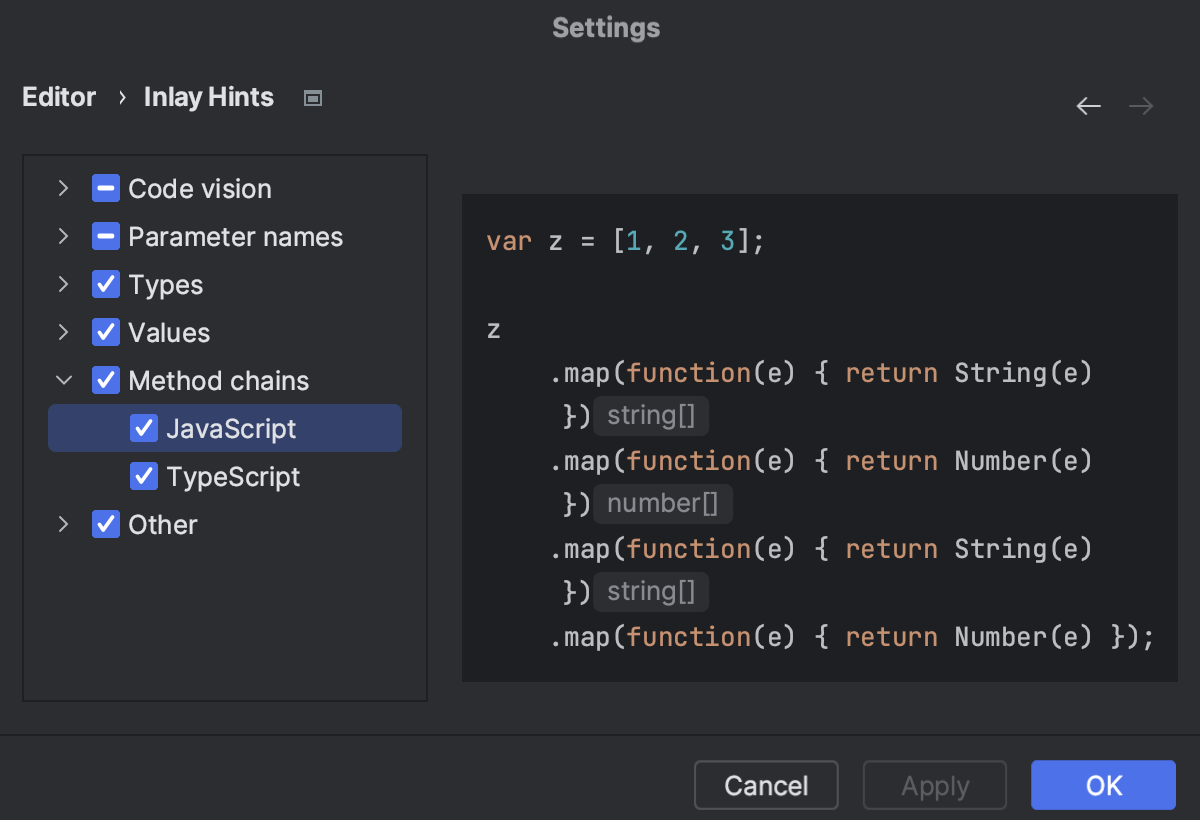This screenshot has height=820, width=1200.
Task: Enable the Code vision checkbox fully
Action: pyautogui.click(x=105, y=188)
